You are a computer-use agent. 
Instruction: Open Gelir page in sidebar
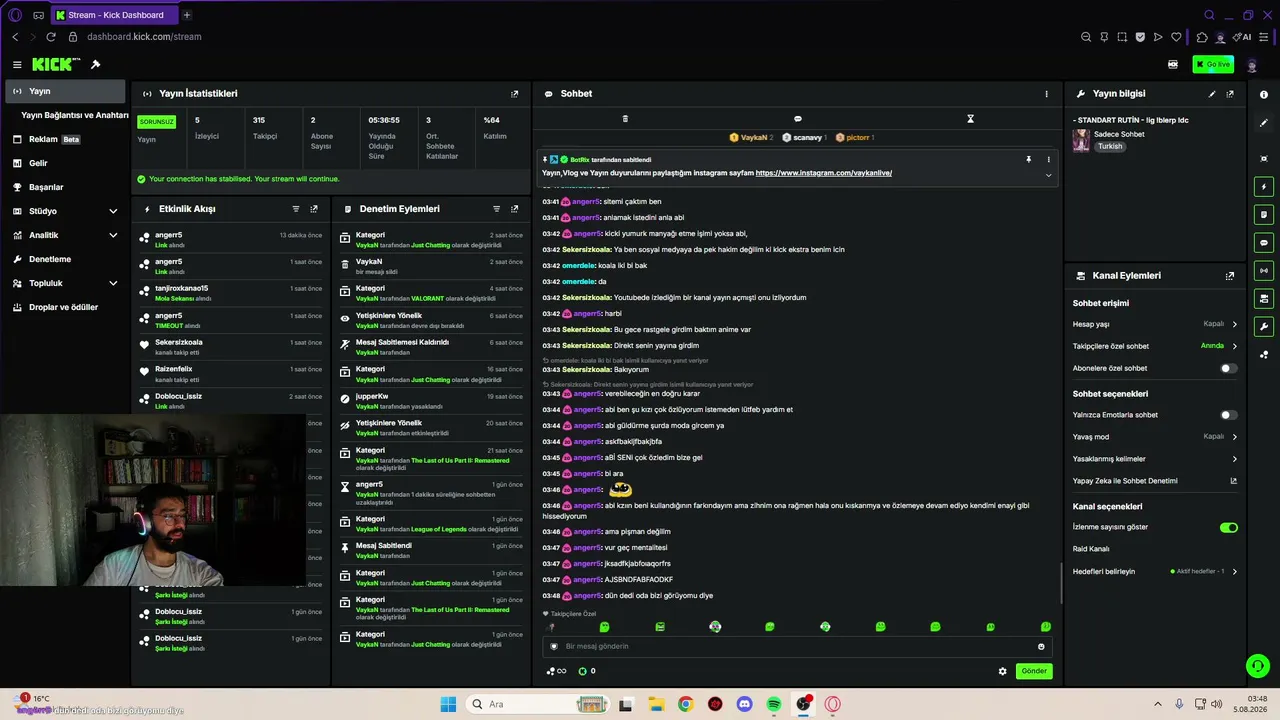[x=65, y=163]
